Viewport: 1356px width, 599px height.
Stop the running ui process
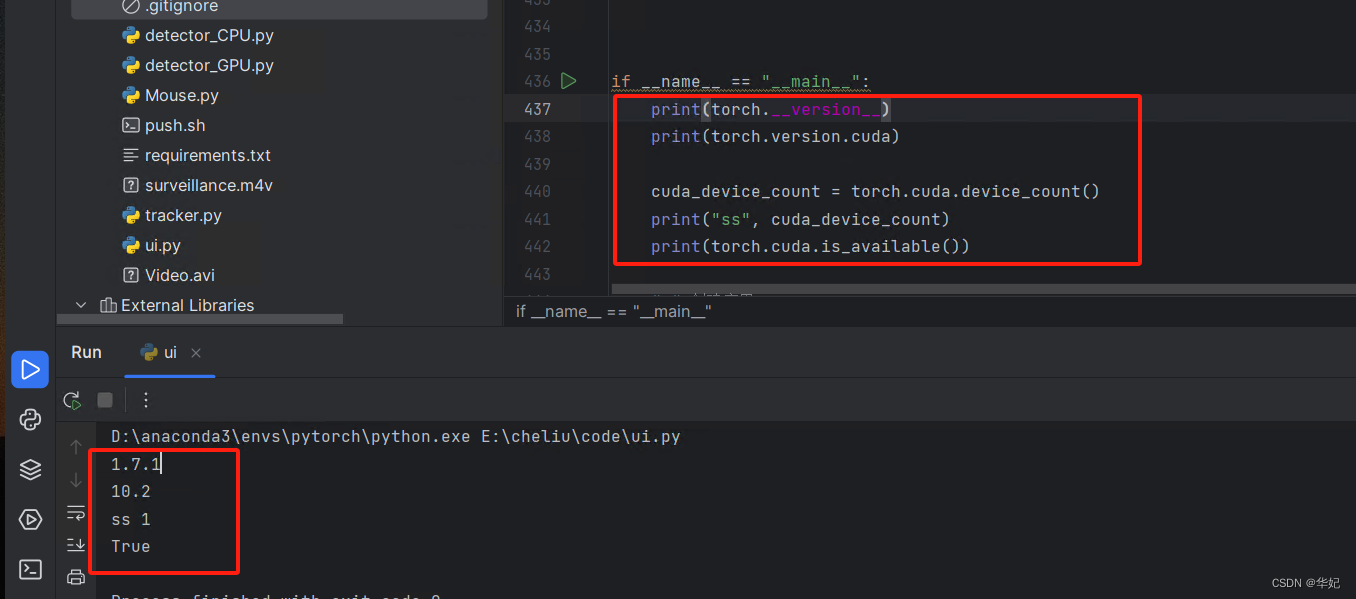click(x=104, y=400)
